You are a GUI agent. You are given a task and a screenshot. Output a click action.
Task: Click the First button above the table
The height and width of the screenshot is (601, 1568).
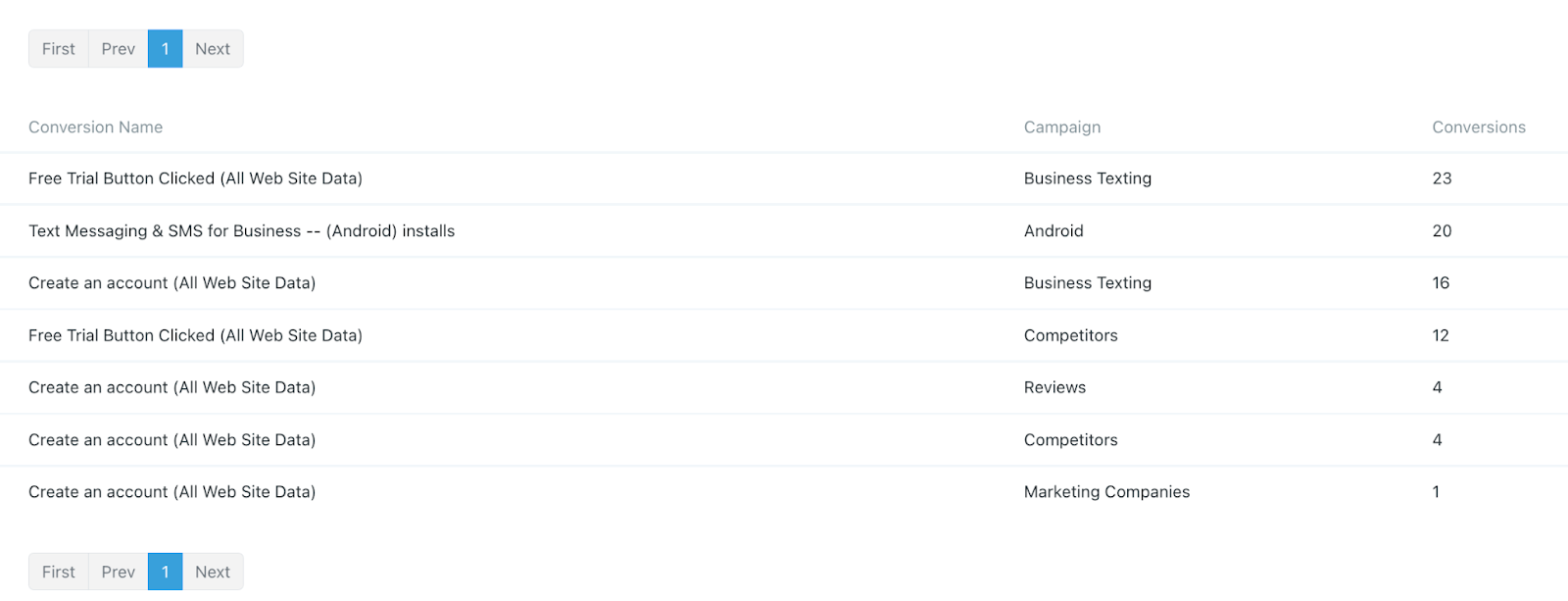tap(59, 49)
